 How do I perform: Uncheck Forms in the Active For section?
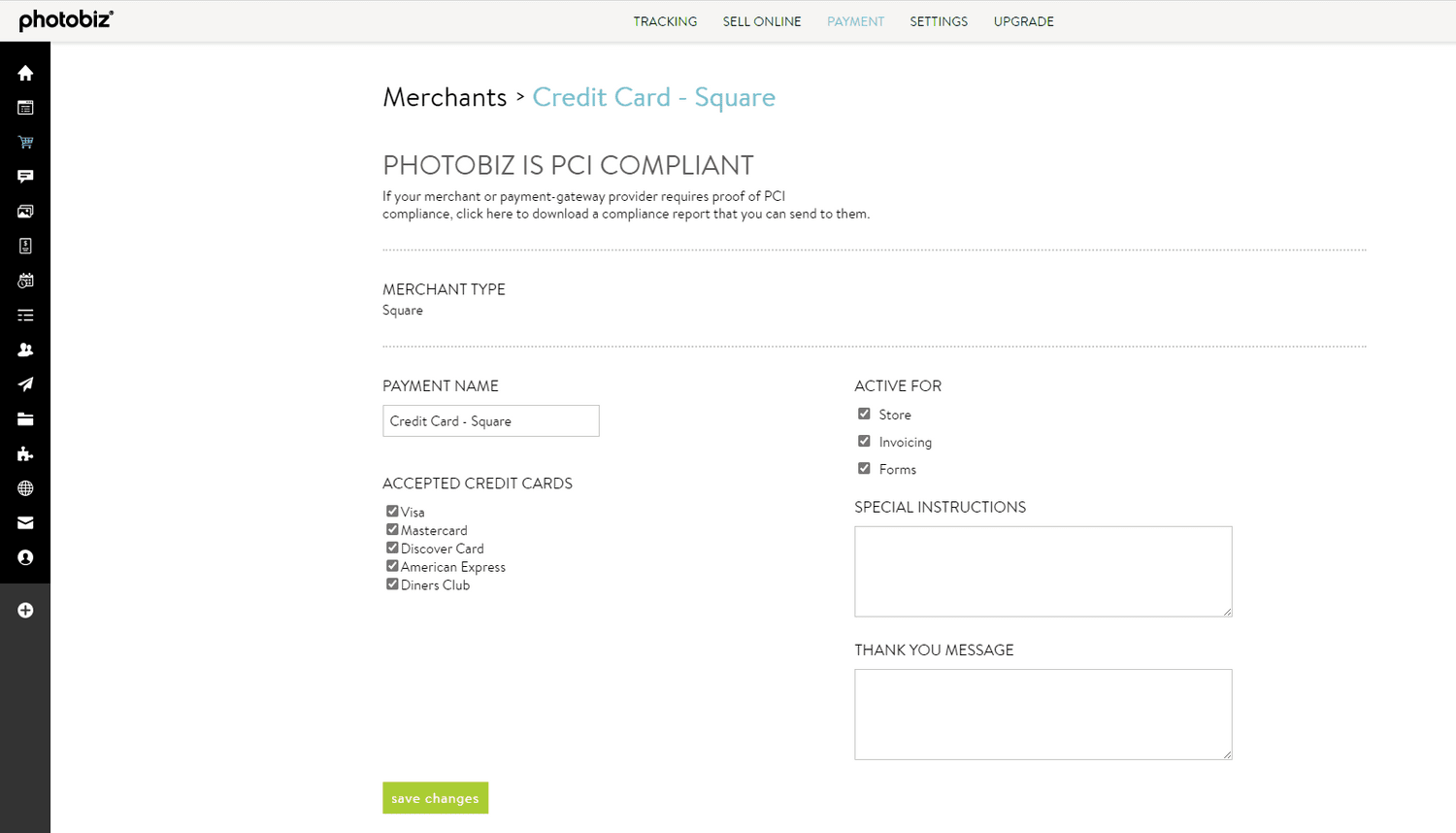[864, 468]
